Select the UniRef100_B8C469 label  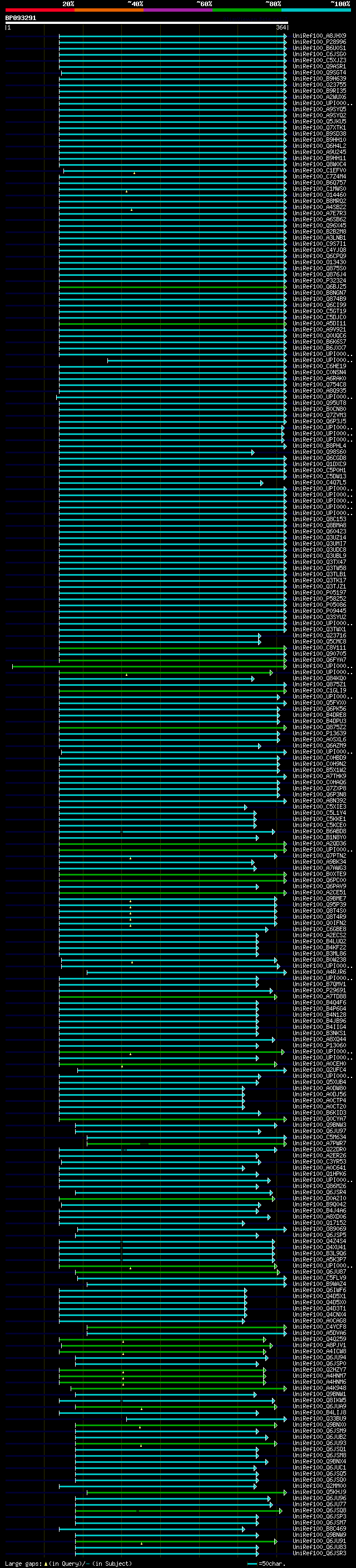click(x=319, y=1529)
